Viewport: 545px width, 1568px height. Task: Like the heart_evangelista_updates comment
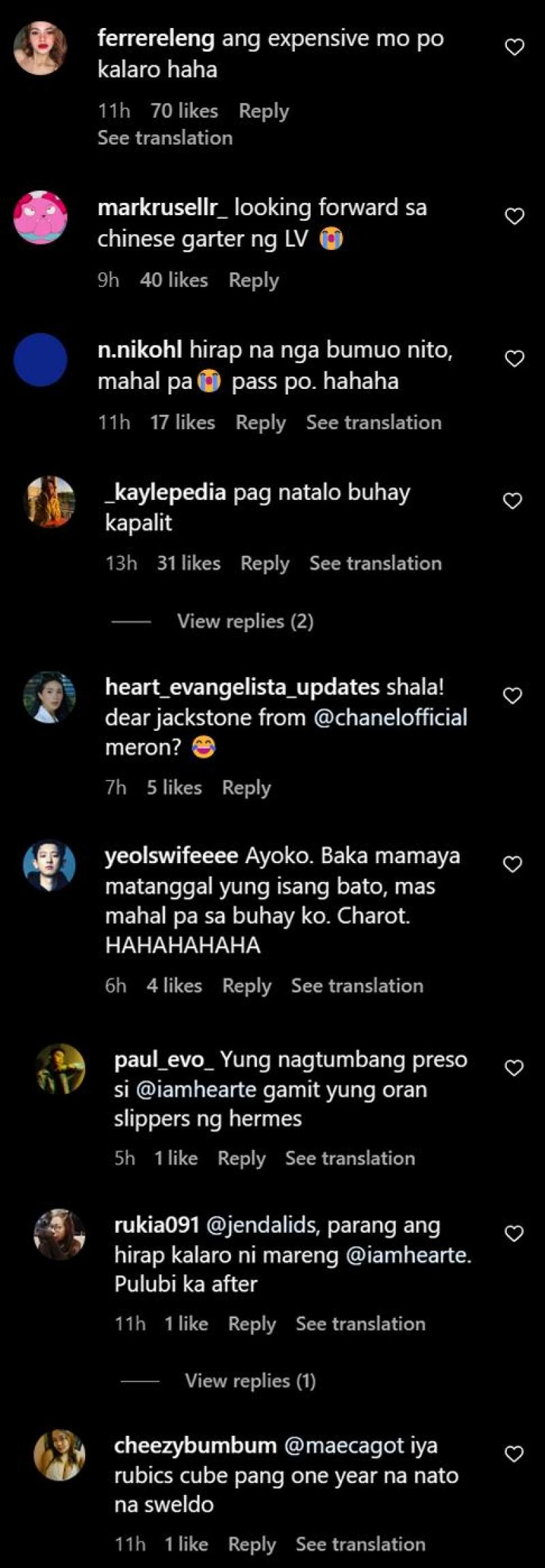[512, 696]
